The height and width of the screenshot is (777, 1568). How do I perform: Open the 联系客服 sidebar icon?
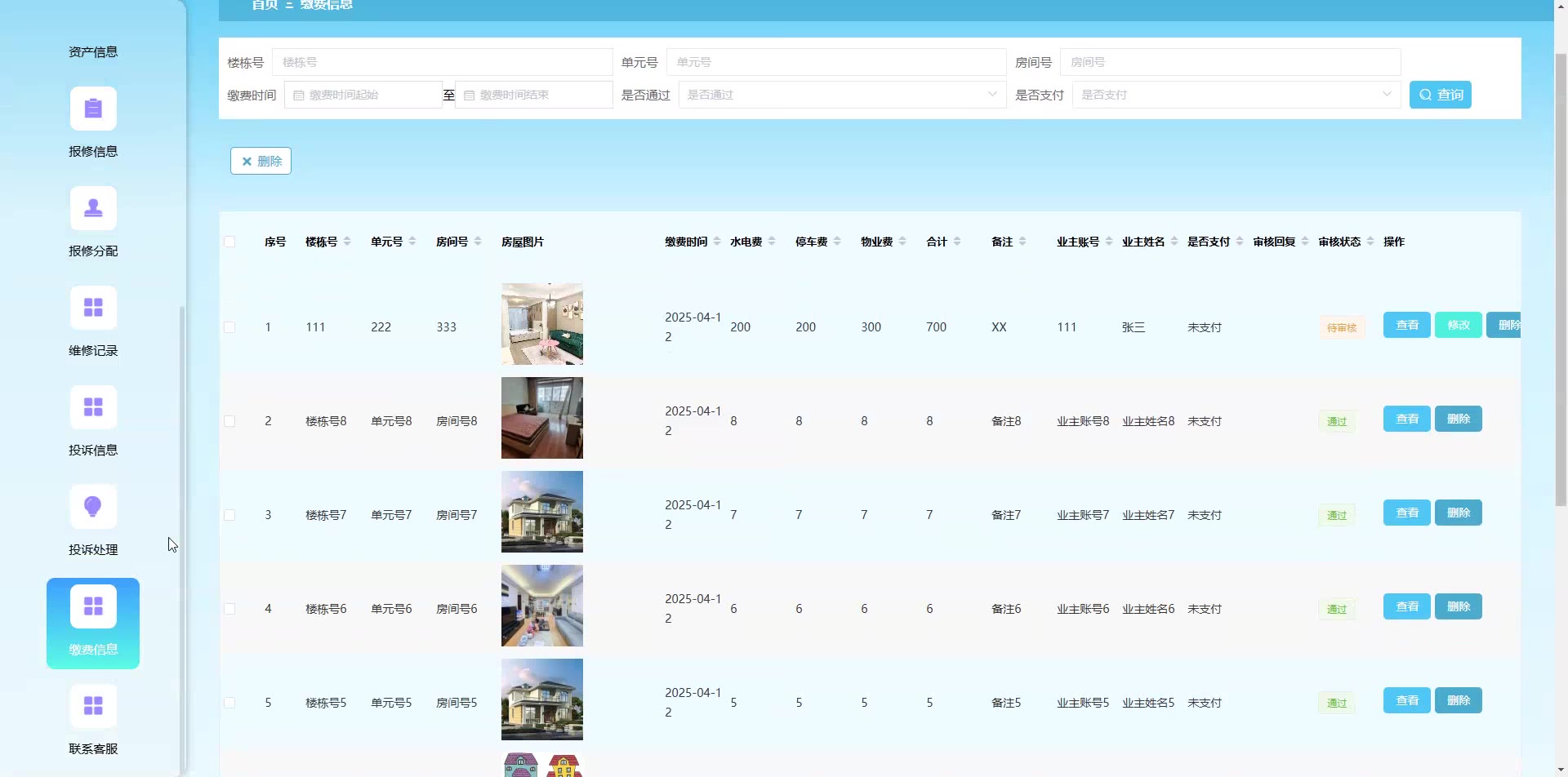pos(93,707)
